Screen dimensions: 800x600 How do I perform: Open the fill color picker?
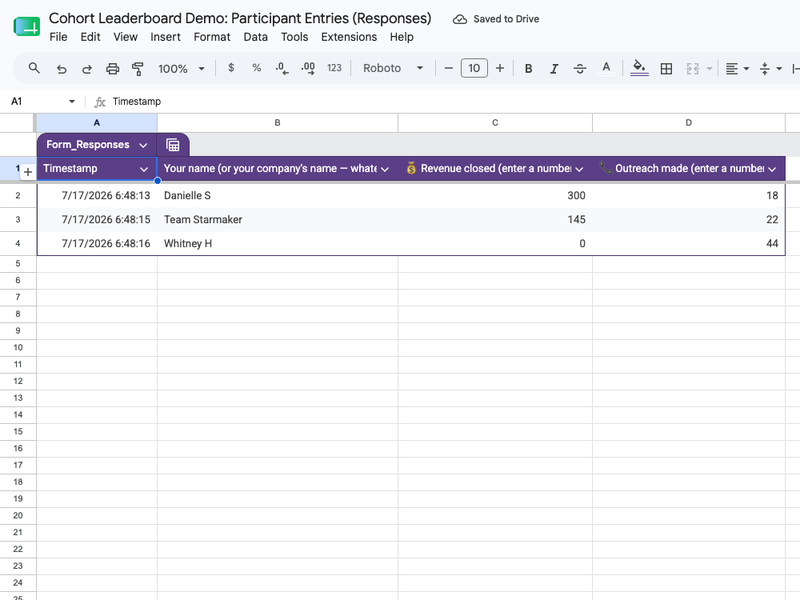point(639,68)
